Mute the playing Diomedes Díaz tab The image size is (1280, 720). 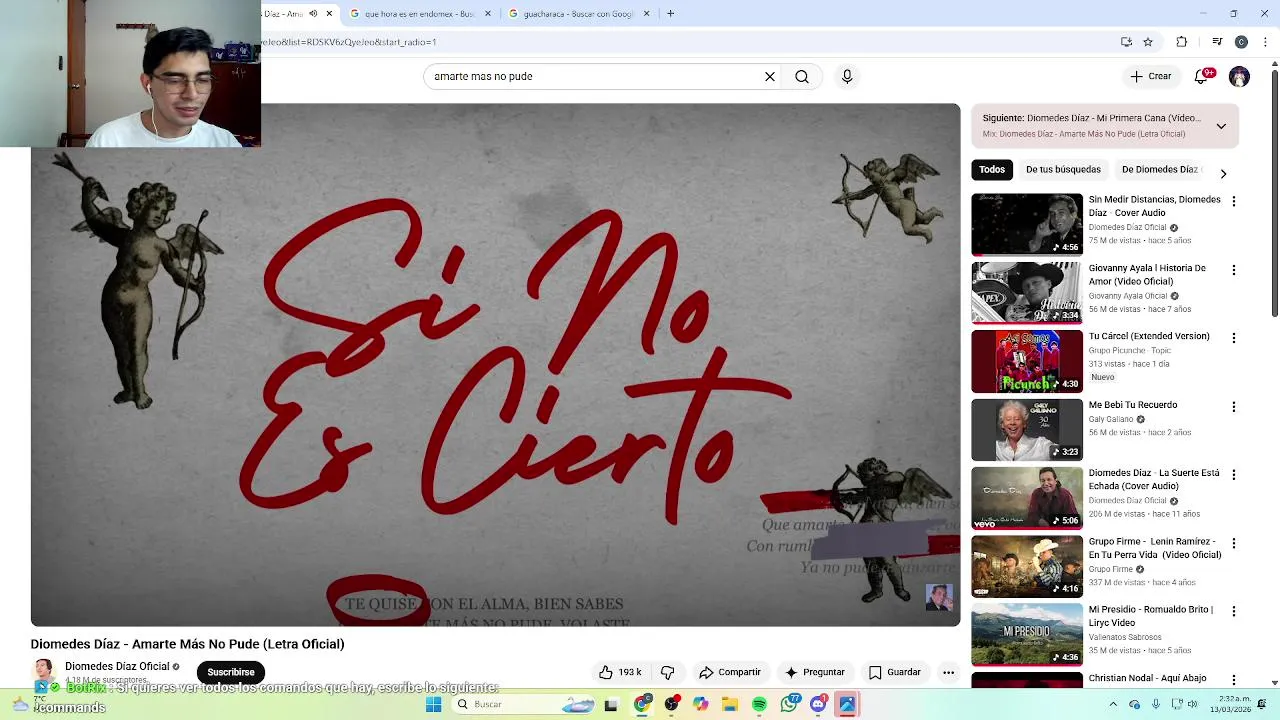(313, 13)
